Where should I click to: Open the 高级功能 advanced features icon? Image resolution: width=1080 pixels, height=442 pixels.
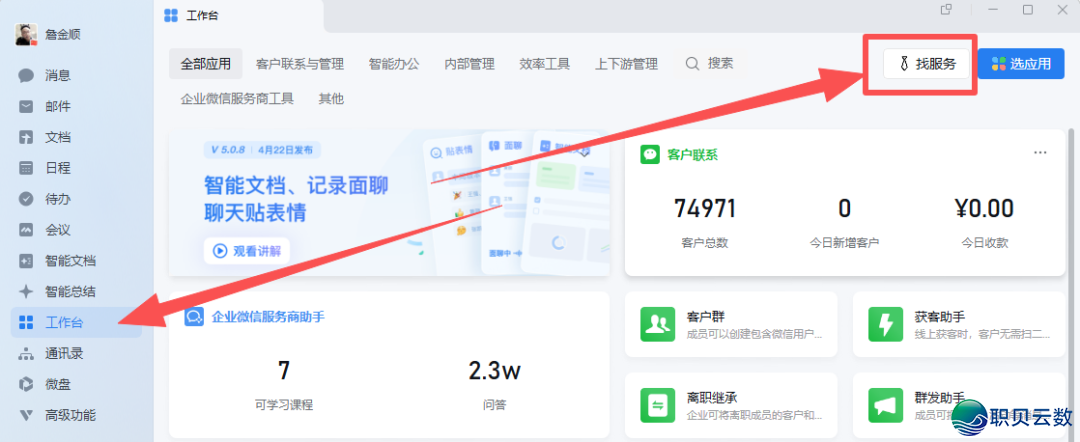26,415
